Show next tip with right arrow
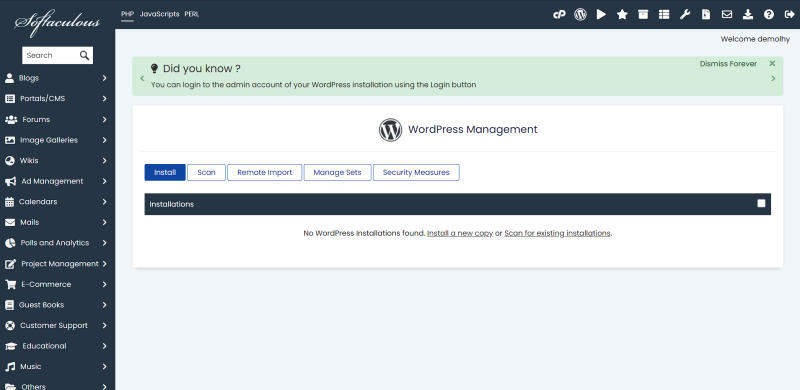The width and height of the screenshot is (800, 390). click(773, 78)
